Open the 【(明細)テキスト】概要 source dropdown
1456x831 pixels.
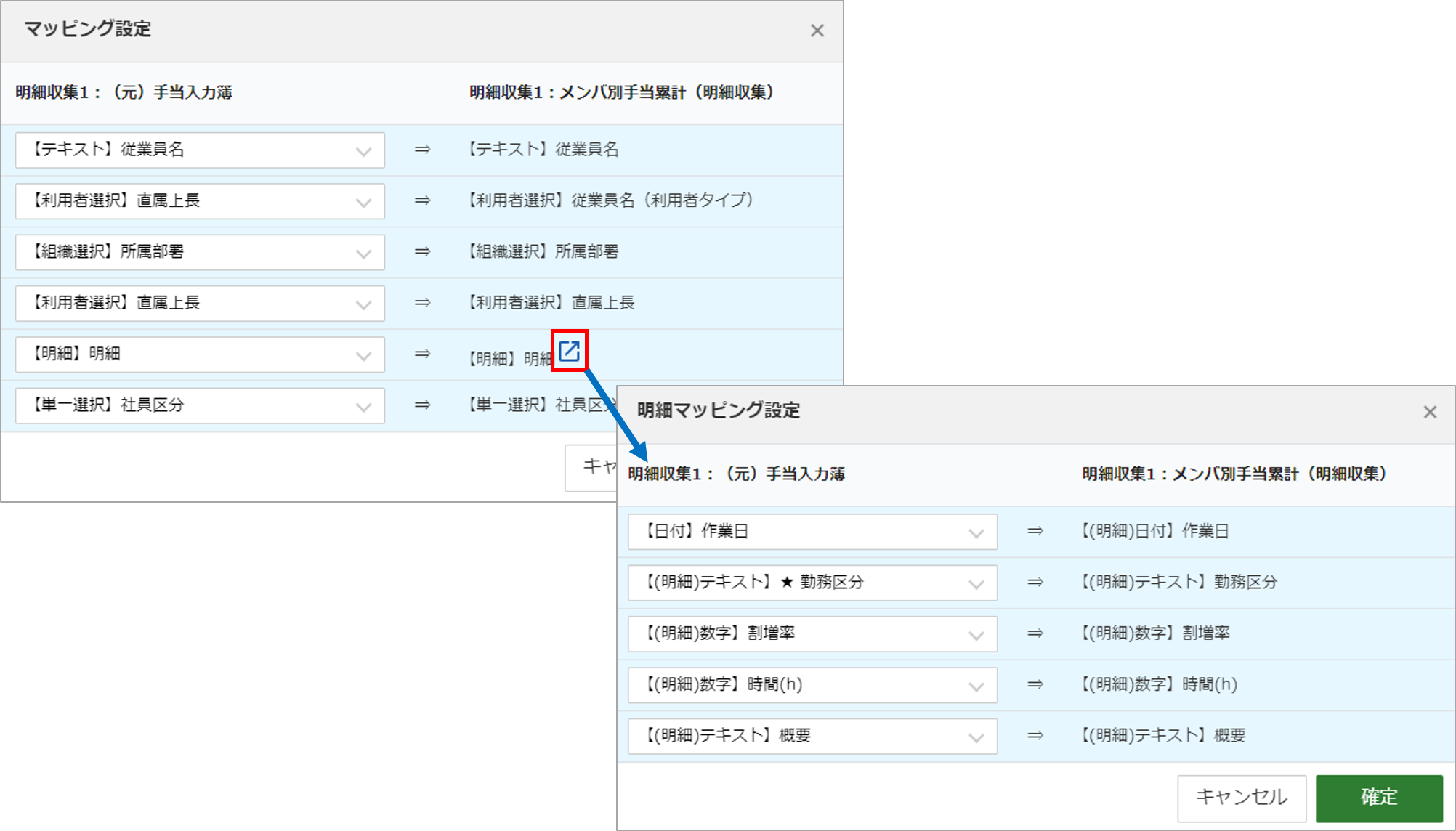[812, 737]
